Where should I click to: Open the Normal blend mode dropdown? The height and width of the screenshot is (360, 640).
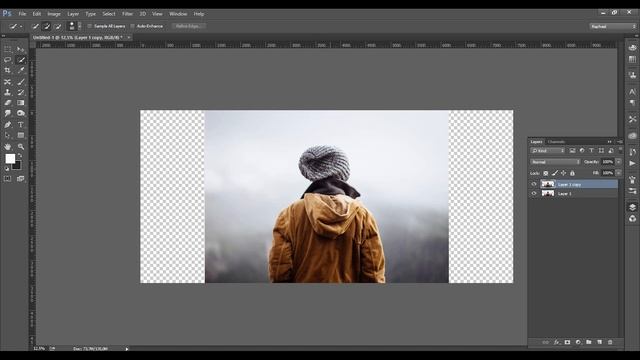coord(555,162)
